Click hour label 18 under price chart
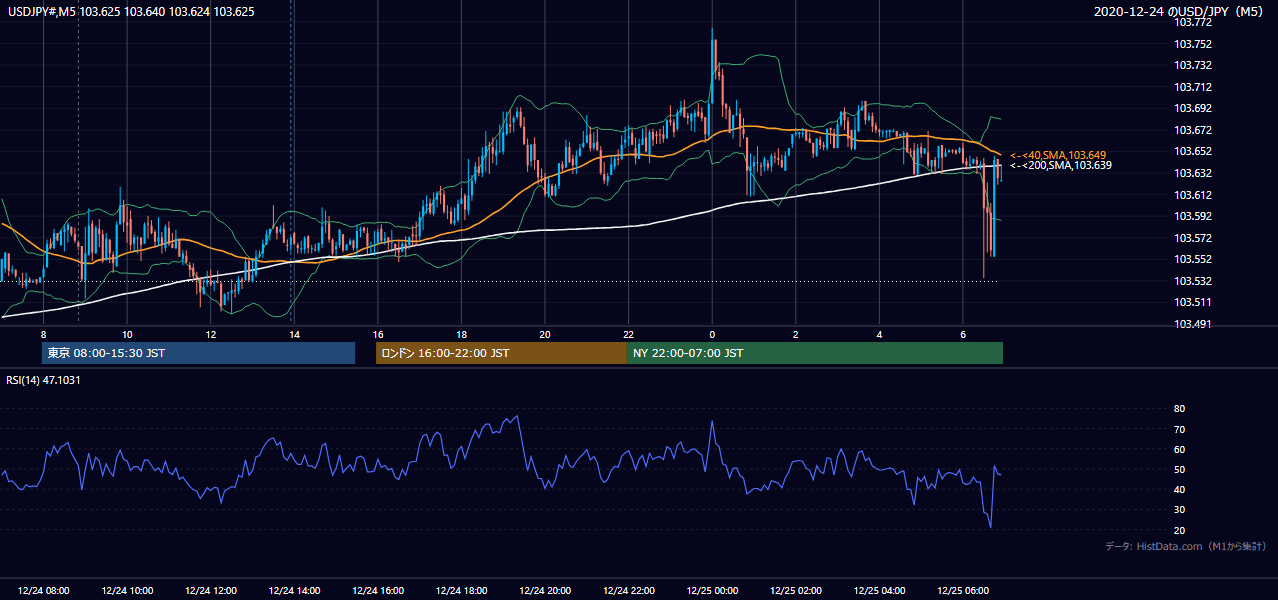 [461, 334]
